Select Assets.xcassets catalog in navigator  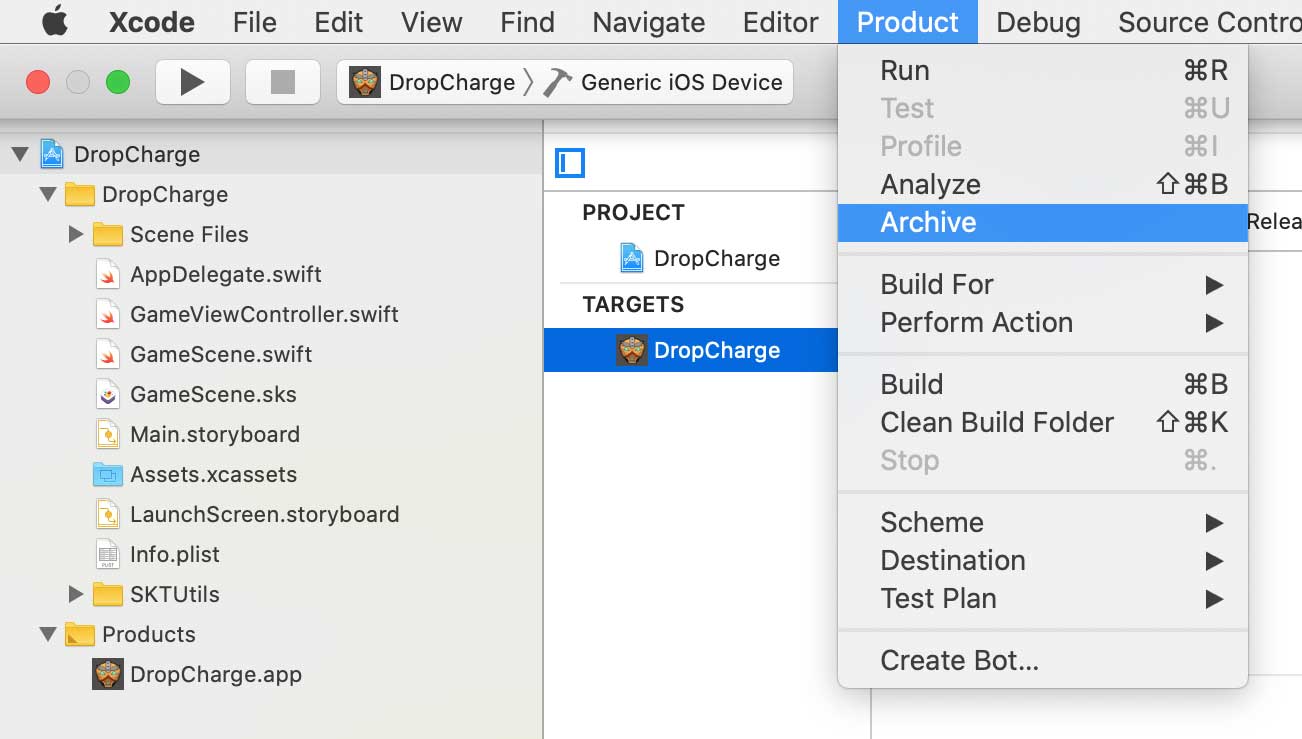pyautogui.click(x=212, y=474)
